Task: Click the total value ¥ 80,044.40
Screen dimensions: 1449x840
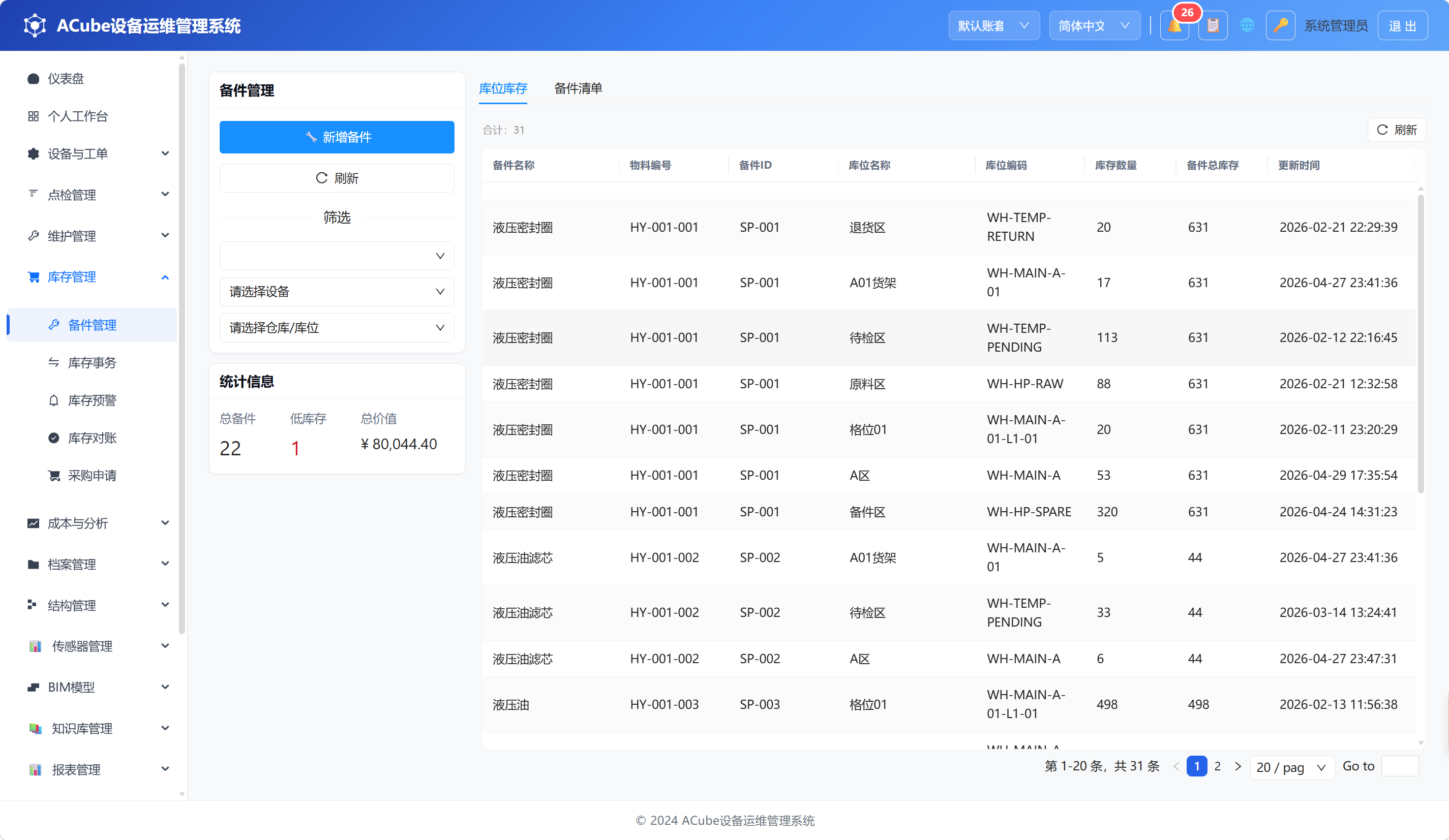Action: point(399,444)
